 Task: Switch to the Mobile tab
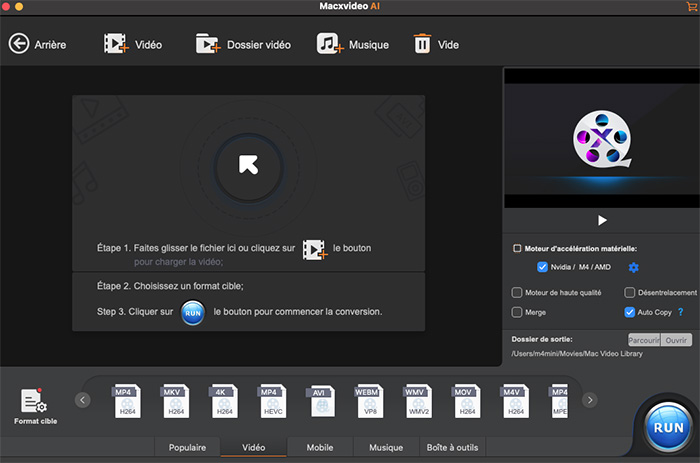(x=320, y=447)
